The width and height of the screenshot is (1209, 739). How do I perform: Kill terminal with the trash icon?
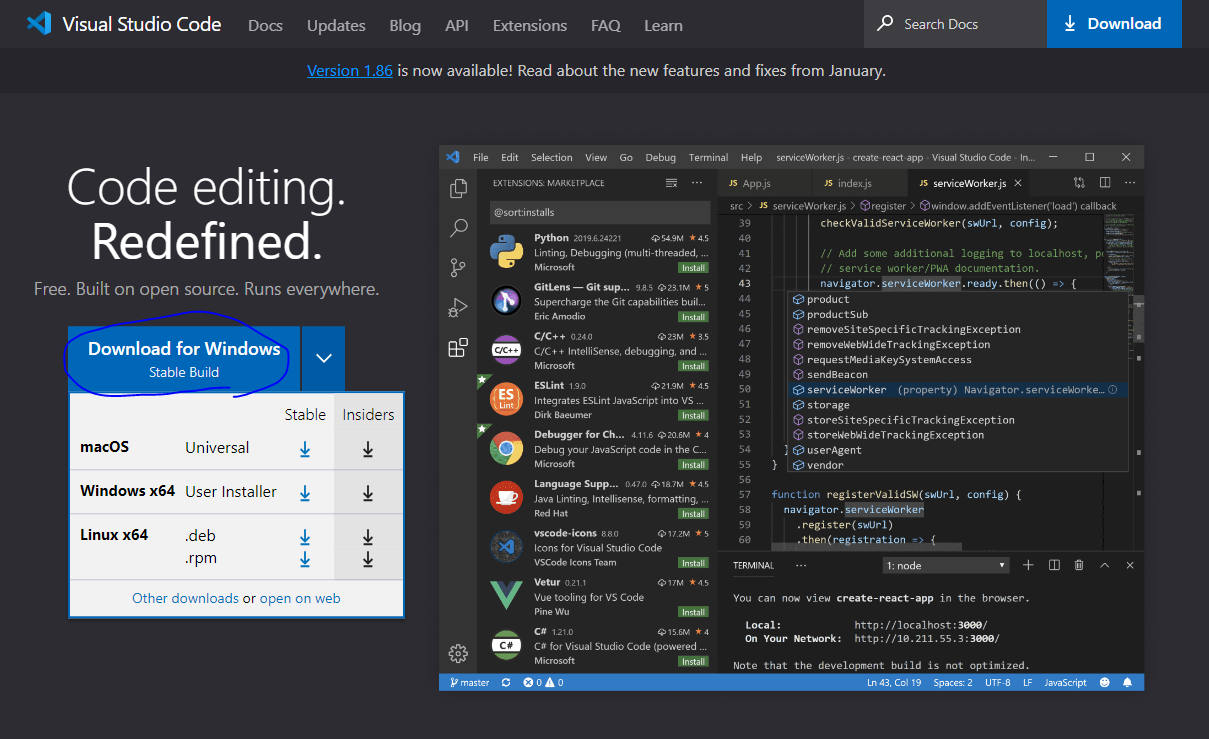coord(1079,565)
